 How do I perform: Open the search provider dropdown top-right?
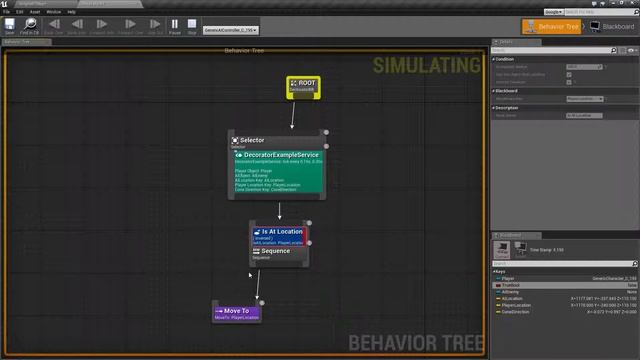click(554, 12)
